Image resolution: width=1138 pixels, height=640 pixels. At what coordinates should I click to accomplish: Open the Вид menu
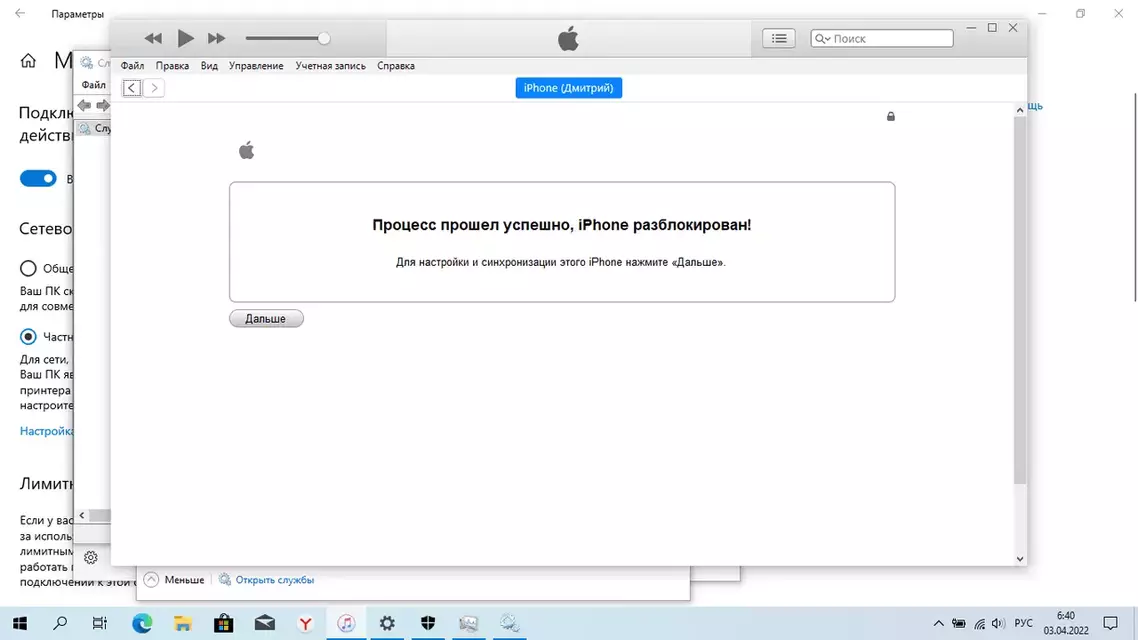coord(209,65)
